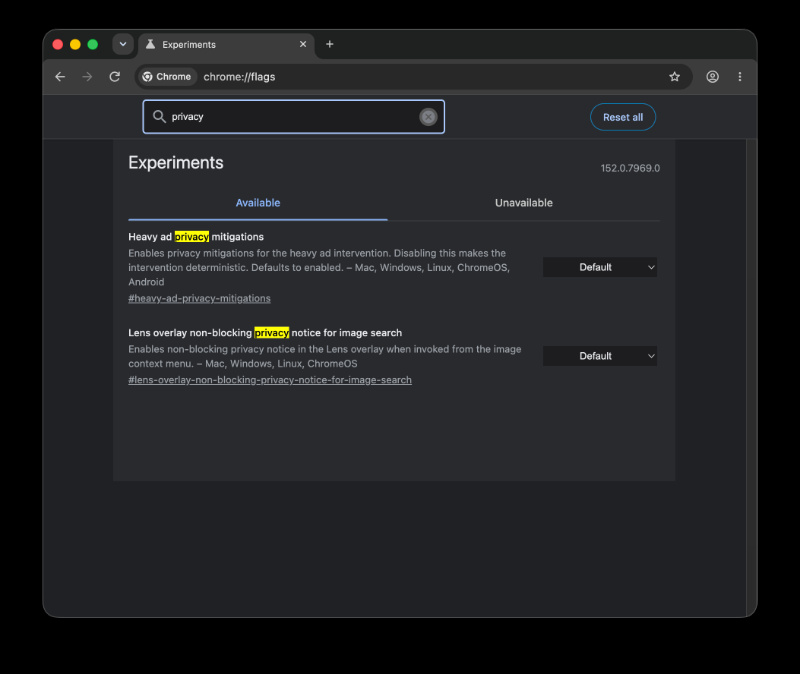This screenshot has width=800, height=674.
Task: Focus the flags search field
Action: click(293, 117)
